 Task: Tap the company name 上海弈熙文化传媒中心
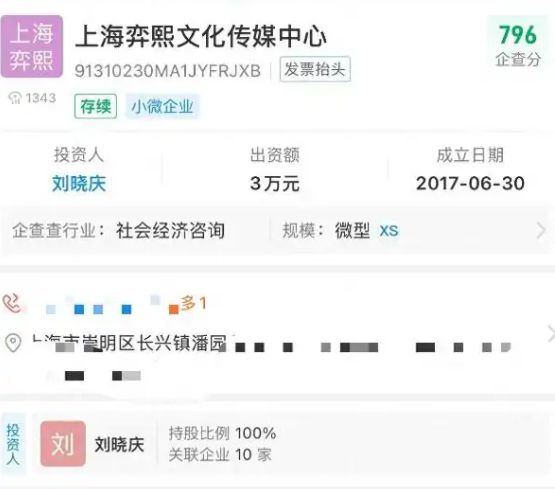pyautogui.click(x=200, y=36)
